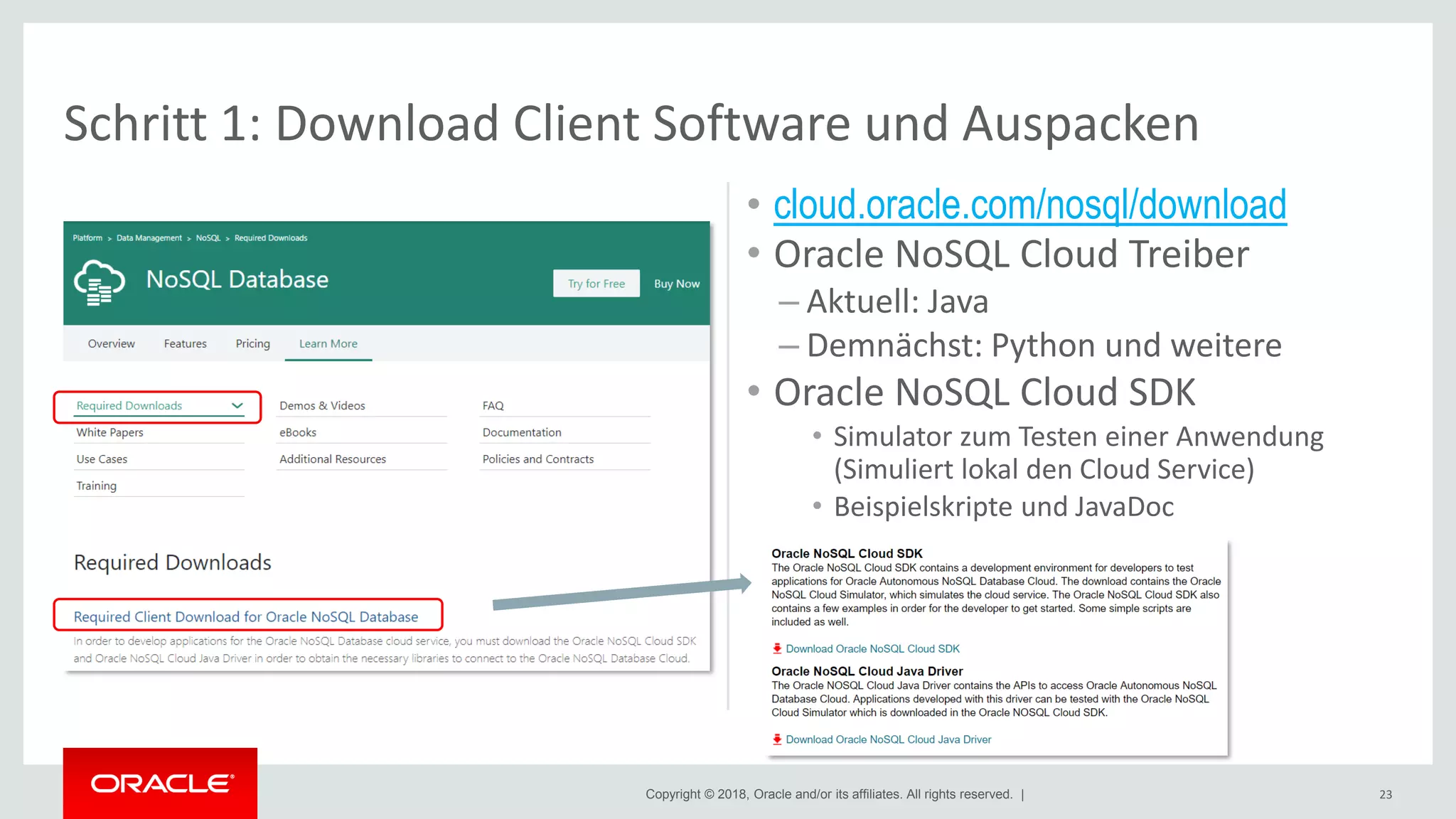1456x819 pixels.
Task: Click the slide number 23
Action: pos(1386,794)
